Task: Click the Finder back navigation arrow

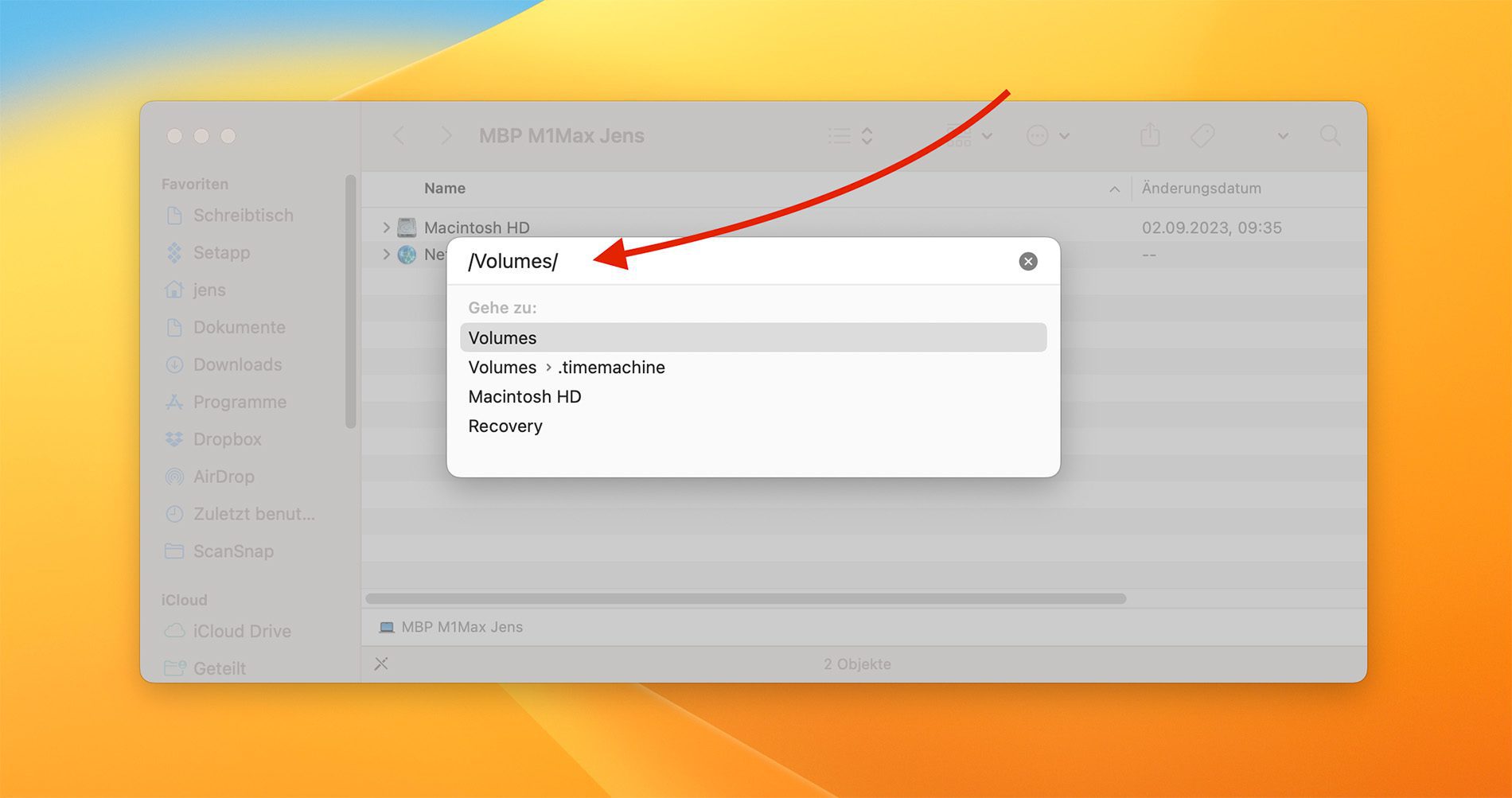Action: (399, 136)
